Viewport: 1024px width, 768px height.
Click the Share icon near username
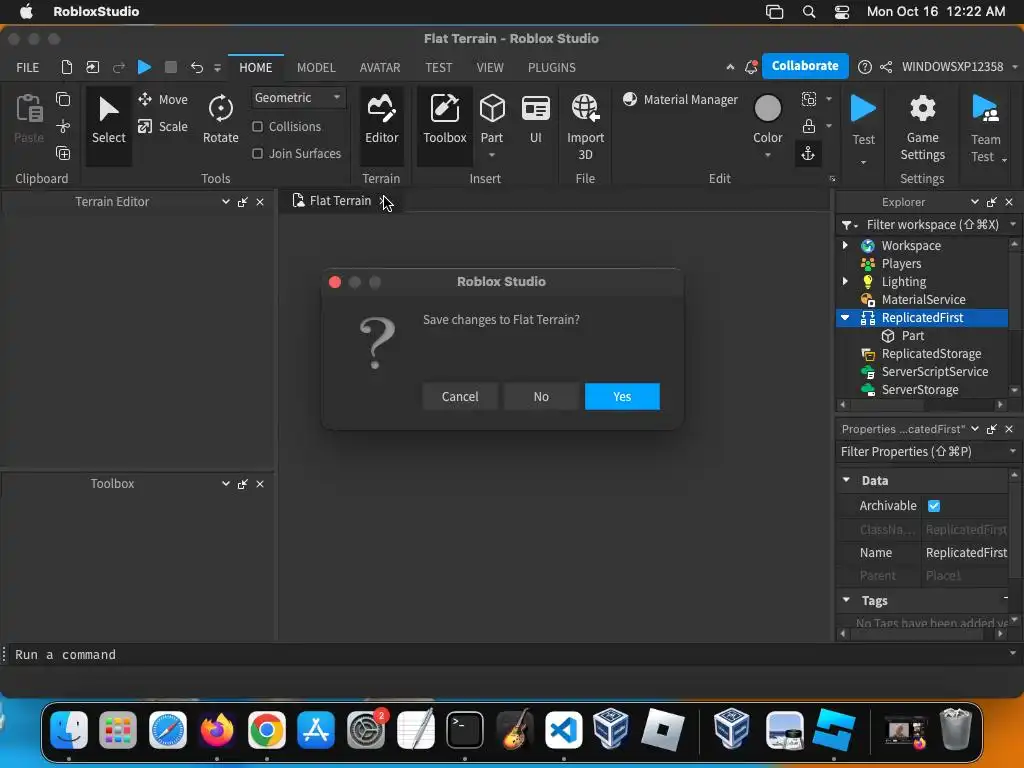[886, 67]
